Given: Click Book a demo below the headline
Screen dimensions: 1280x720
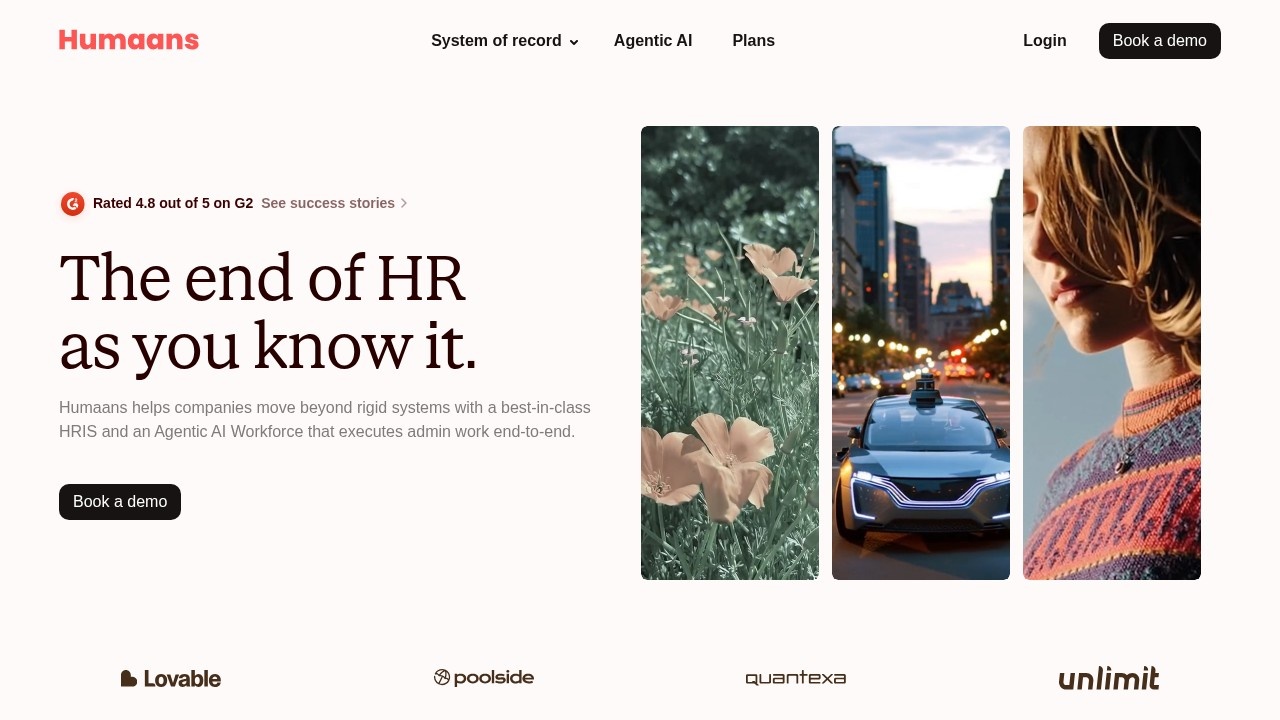Looking at the screenshot, I should point(120,502).
